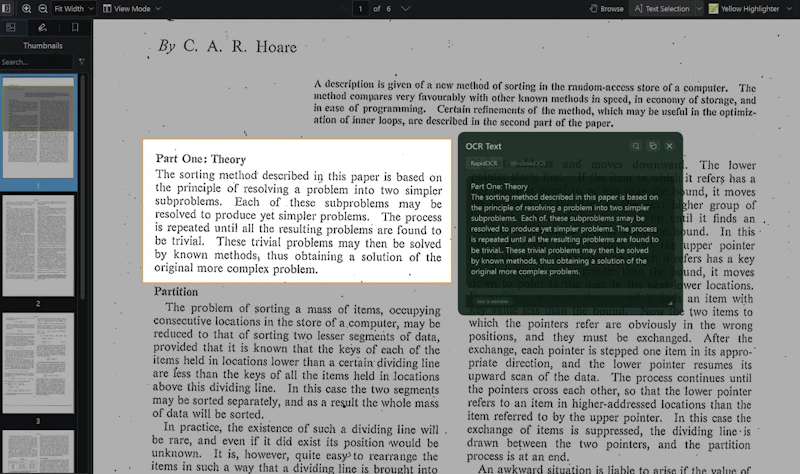Select the page 2 thumbnail

point(38,245)
